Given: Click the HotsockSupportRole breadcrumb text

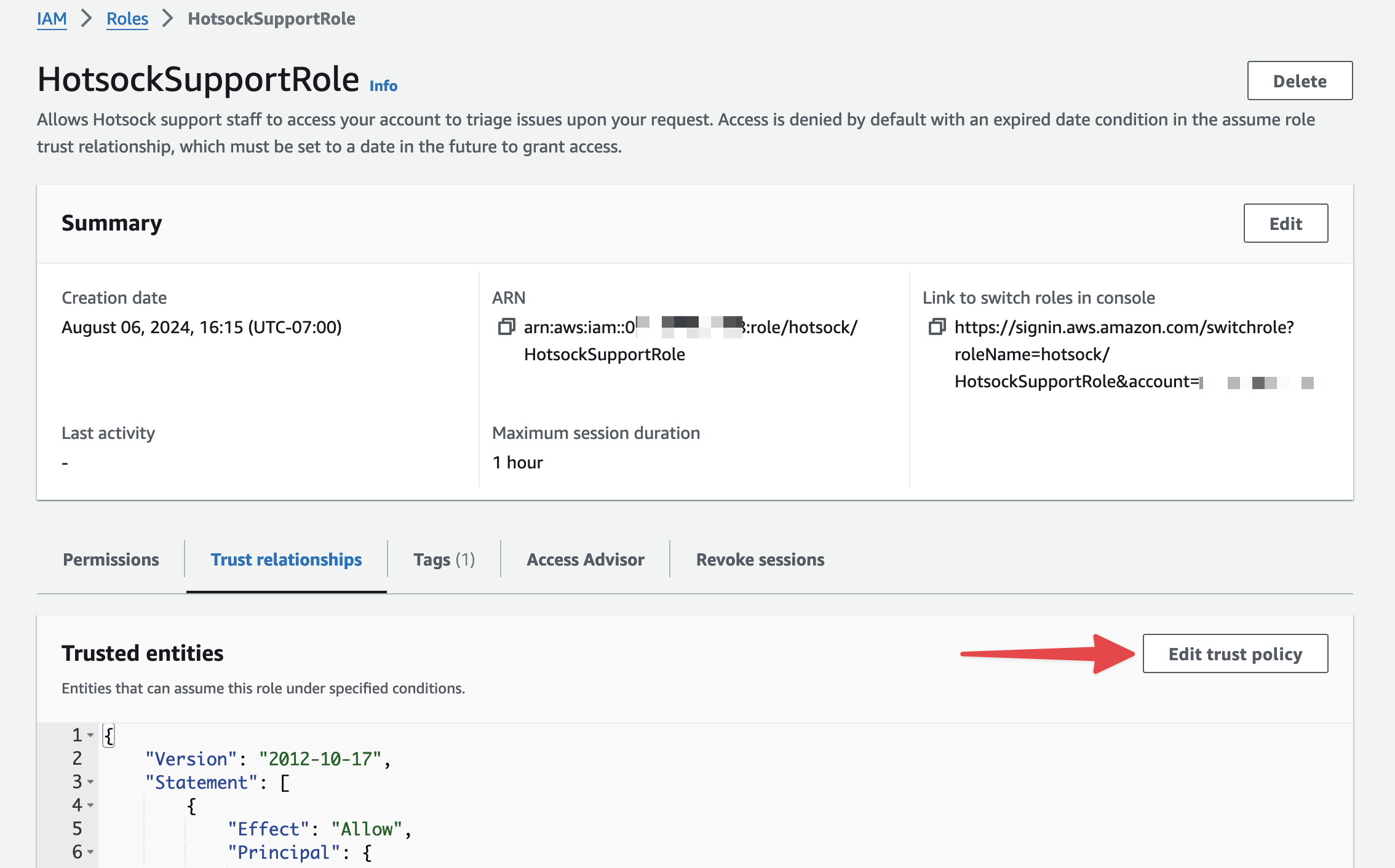Looking at the screenshot, I should [x=271, y=18].
